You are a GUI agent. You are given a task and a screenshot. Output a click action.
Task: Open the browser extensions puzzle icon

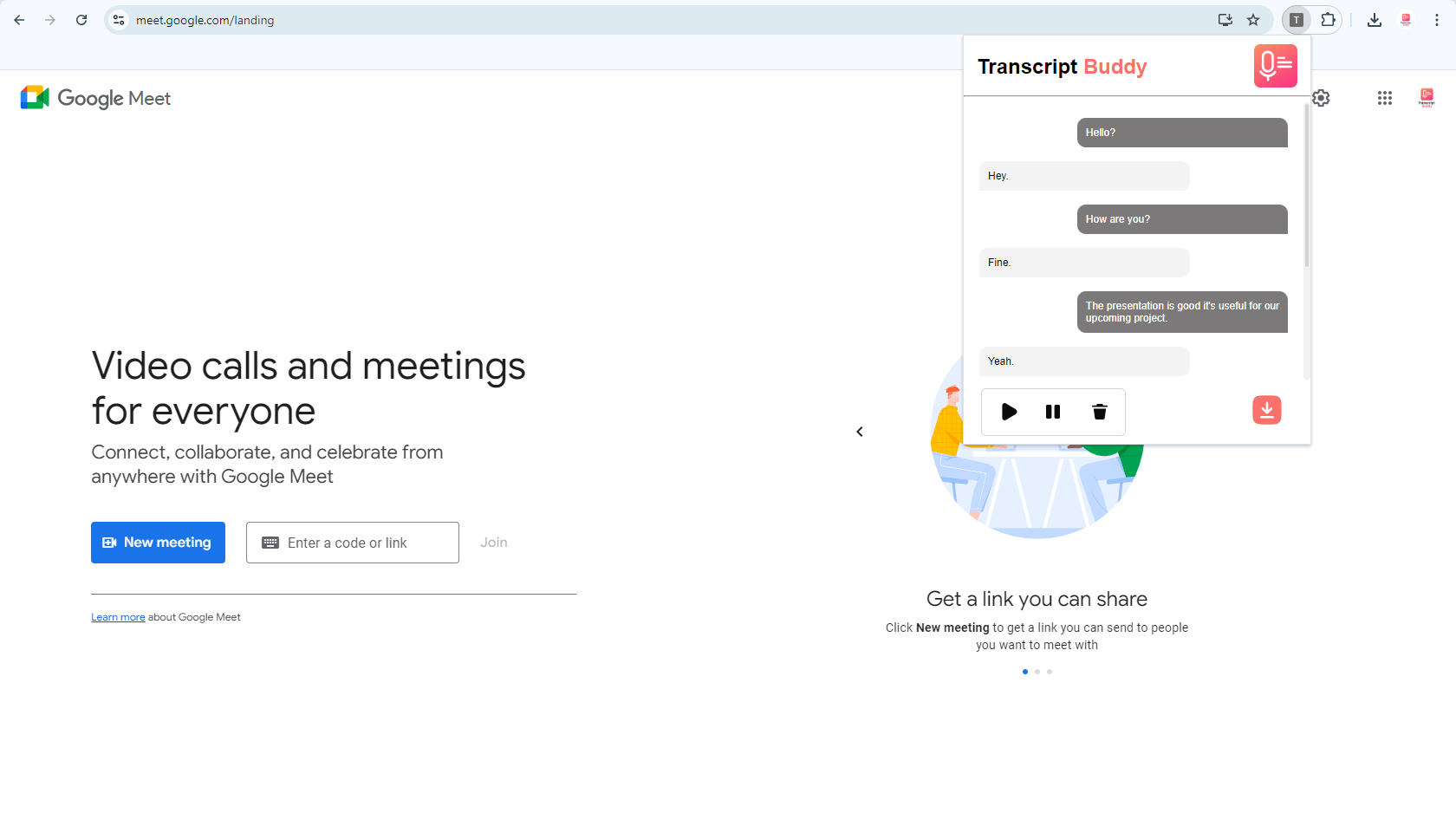pos(1328,20)
